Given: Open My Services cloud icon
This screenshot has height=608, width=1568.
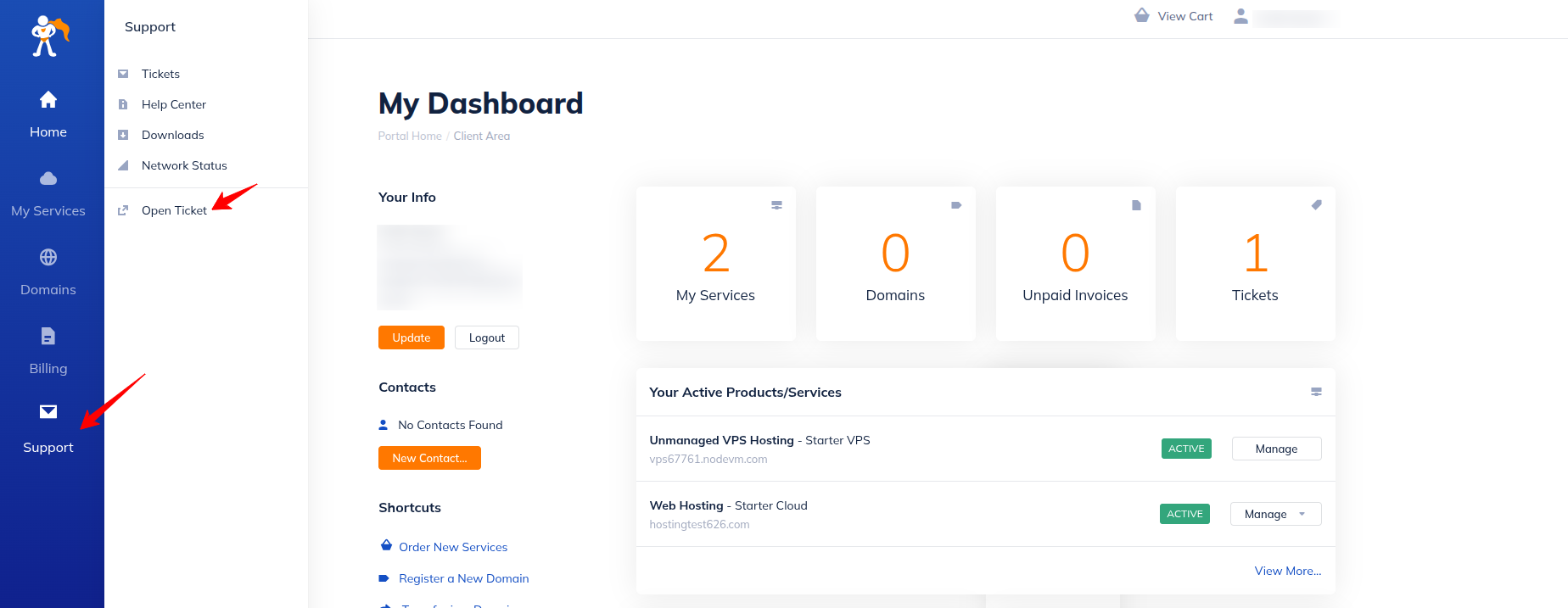Looking at the screenshot, I should (x=48, y=178).
